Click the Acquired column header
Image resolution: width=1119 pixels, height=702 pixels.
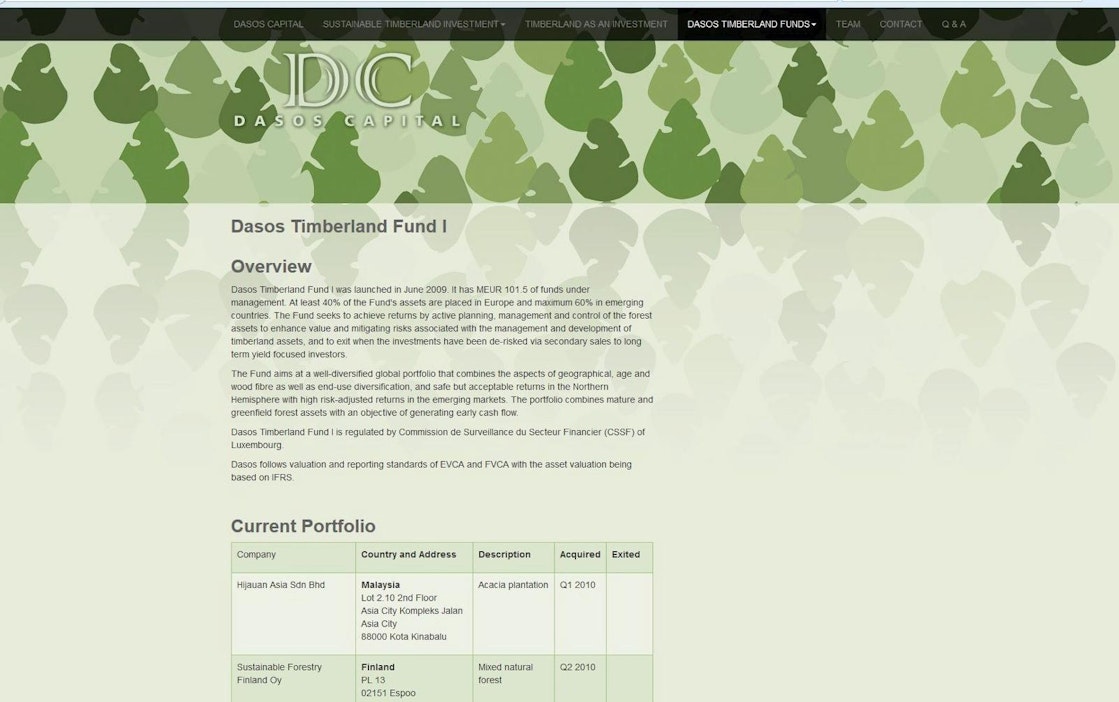point(580,555)
